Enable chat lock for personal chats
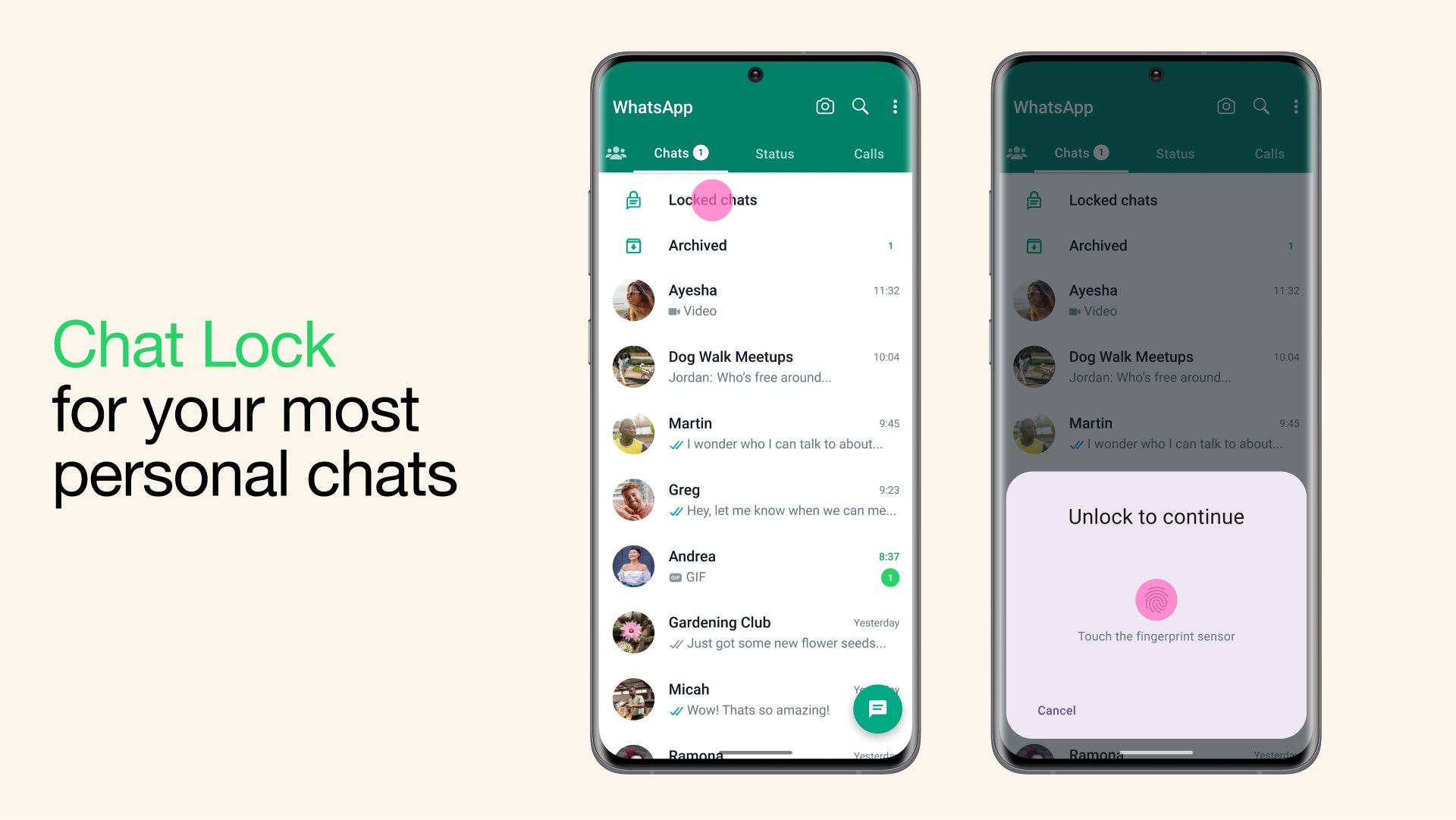 click(x=713, y=199)
